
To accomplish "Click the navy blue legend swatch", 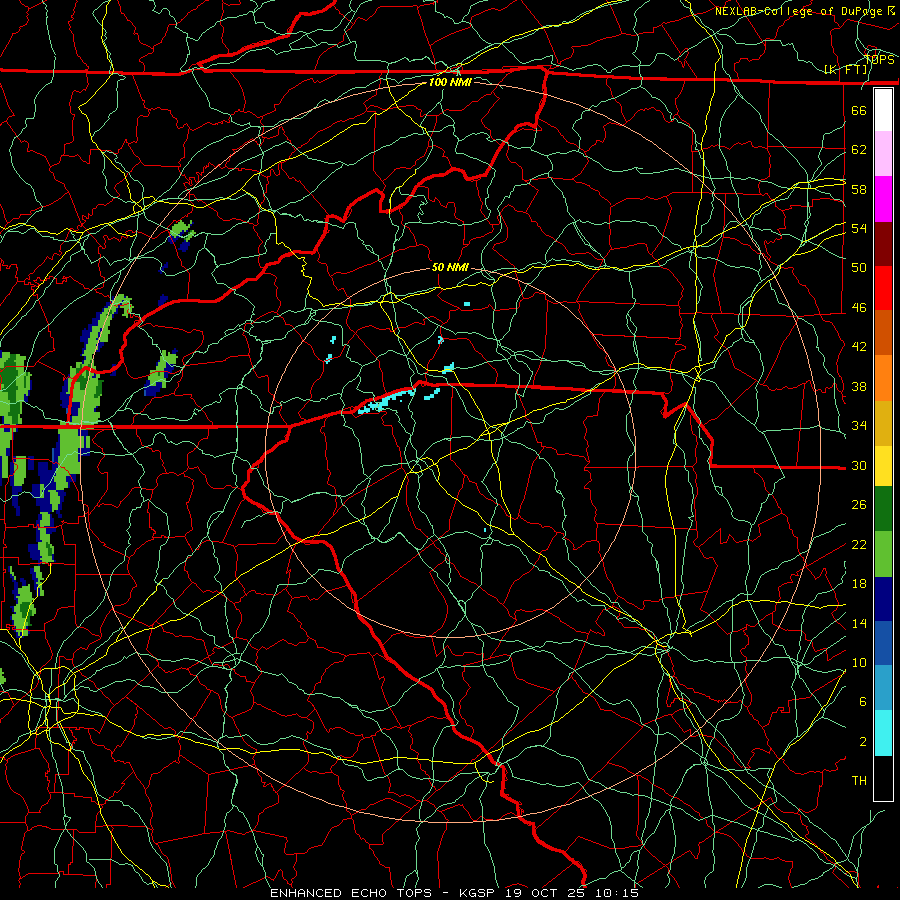I will pos(883,599).
